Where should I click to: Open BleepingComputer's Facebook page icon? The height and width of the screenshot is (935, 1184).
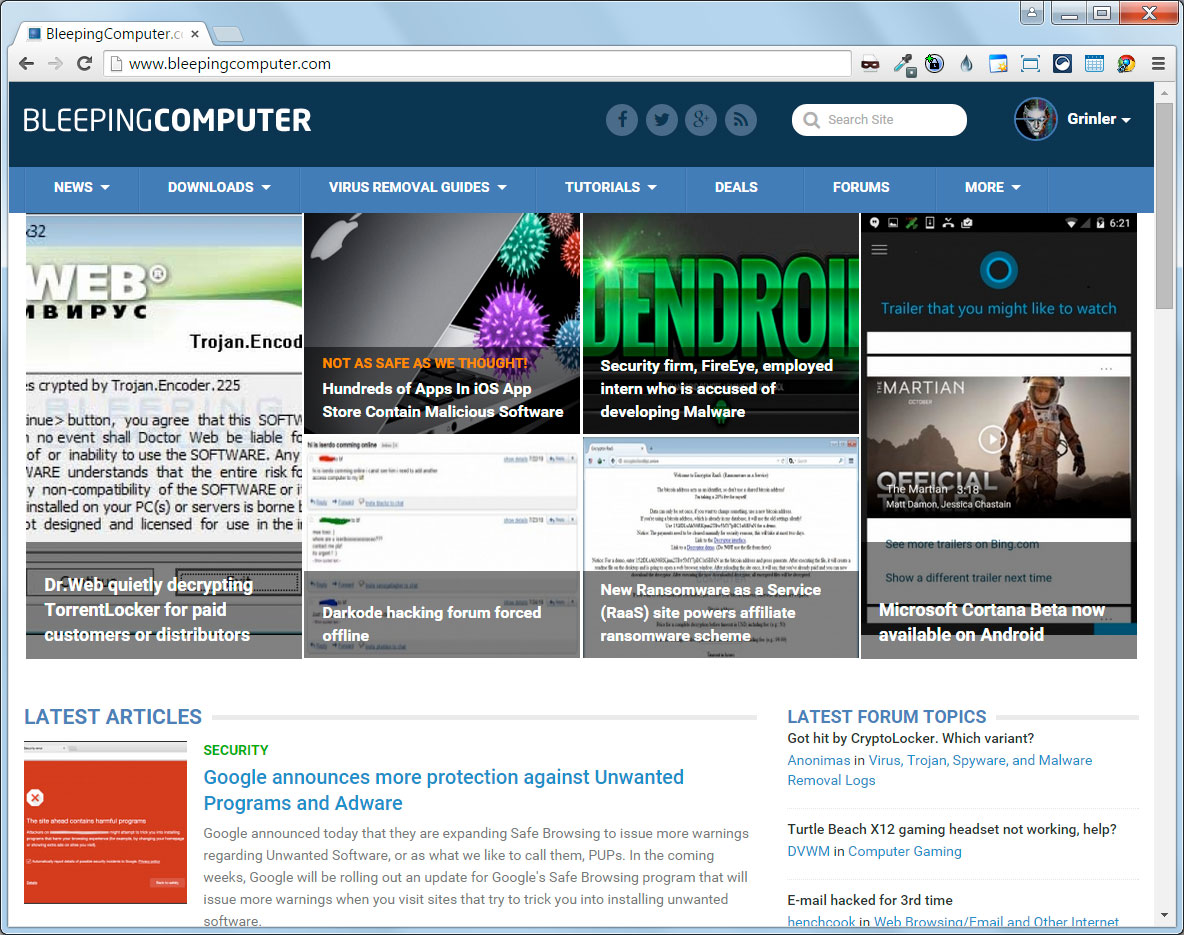621,119
